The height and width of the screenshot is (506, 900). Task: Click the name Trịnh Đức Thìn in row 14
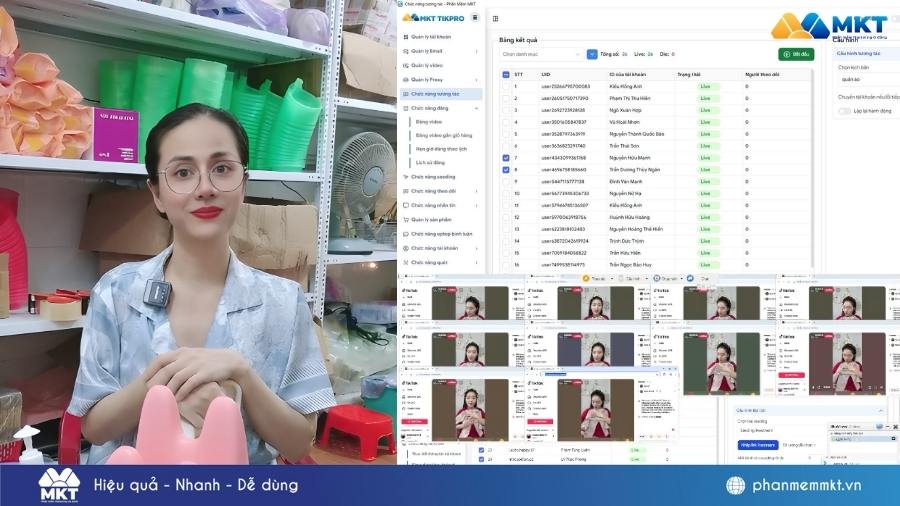(626, 241)
